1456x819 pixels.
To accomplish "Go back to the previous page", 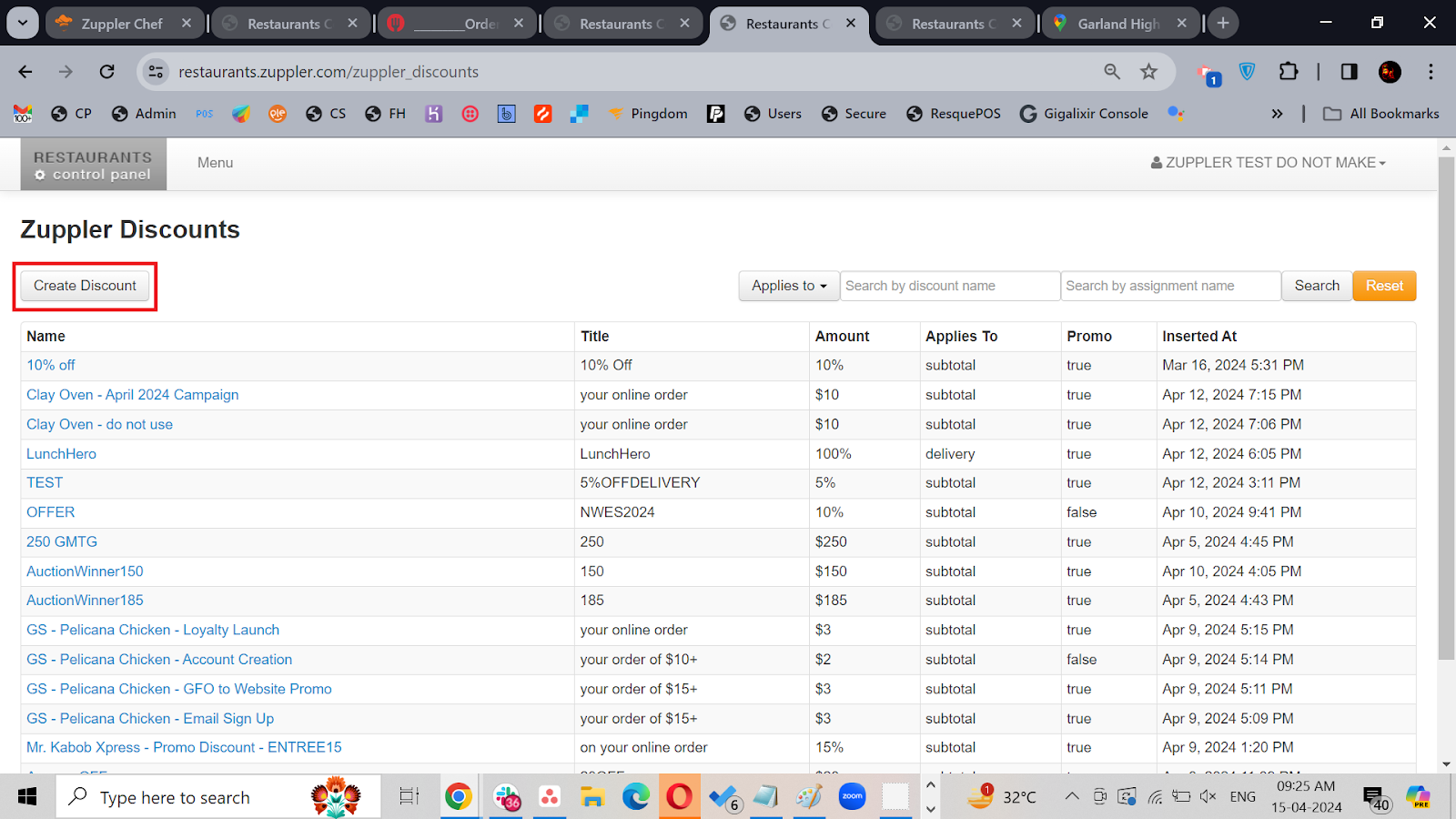I will pyautogui.click(x=25, y=72).
